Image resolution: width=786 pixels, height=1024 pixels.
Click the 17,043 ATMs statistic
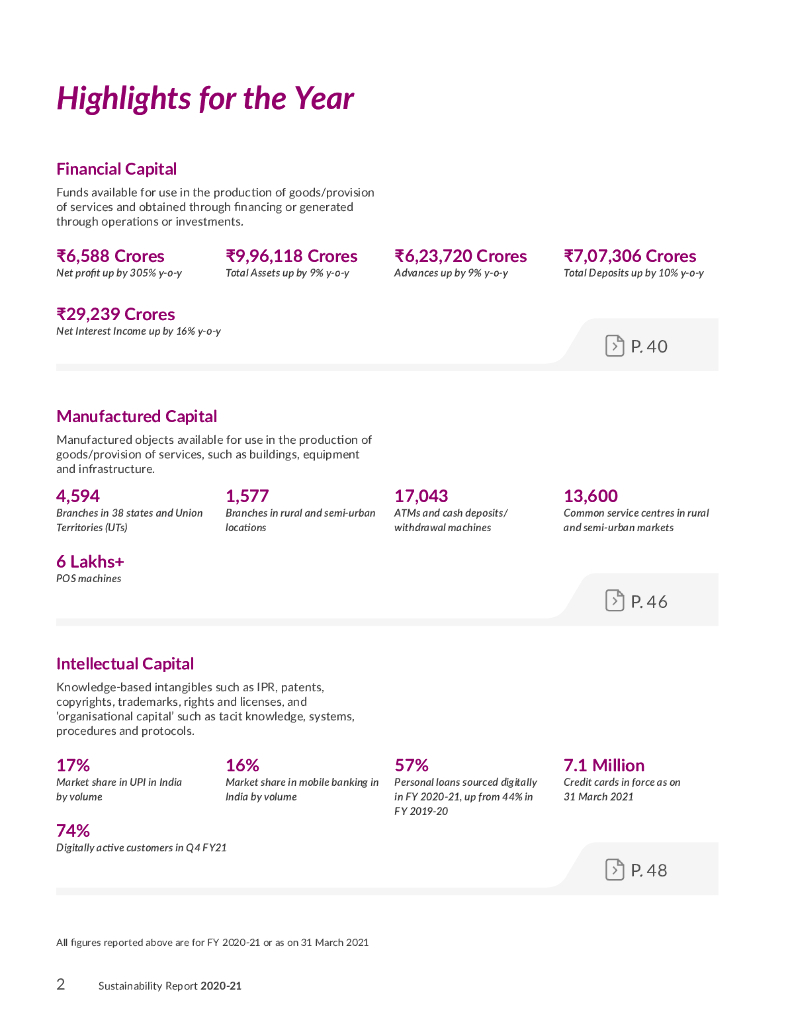pos(421,496)
